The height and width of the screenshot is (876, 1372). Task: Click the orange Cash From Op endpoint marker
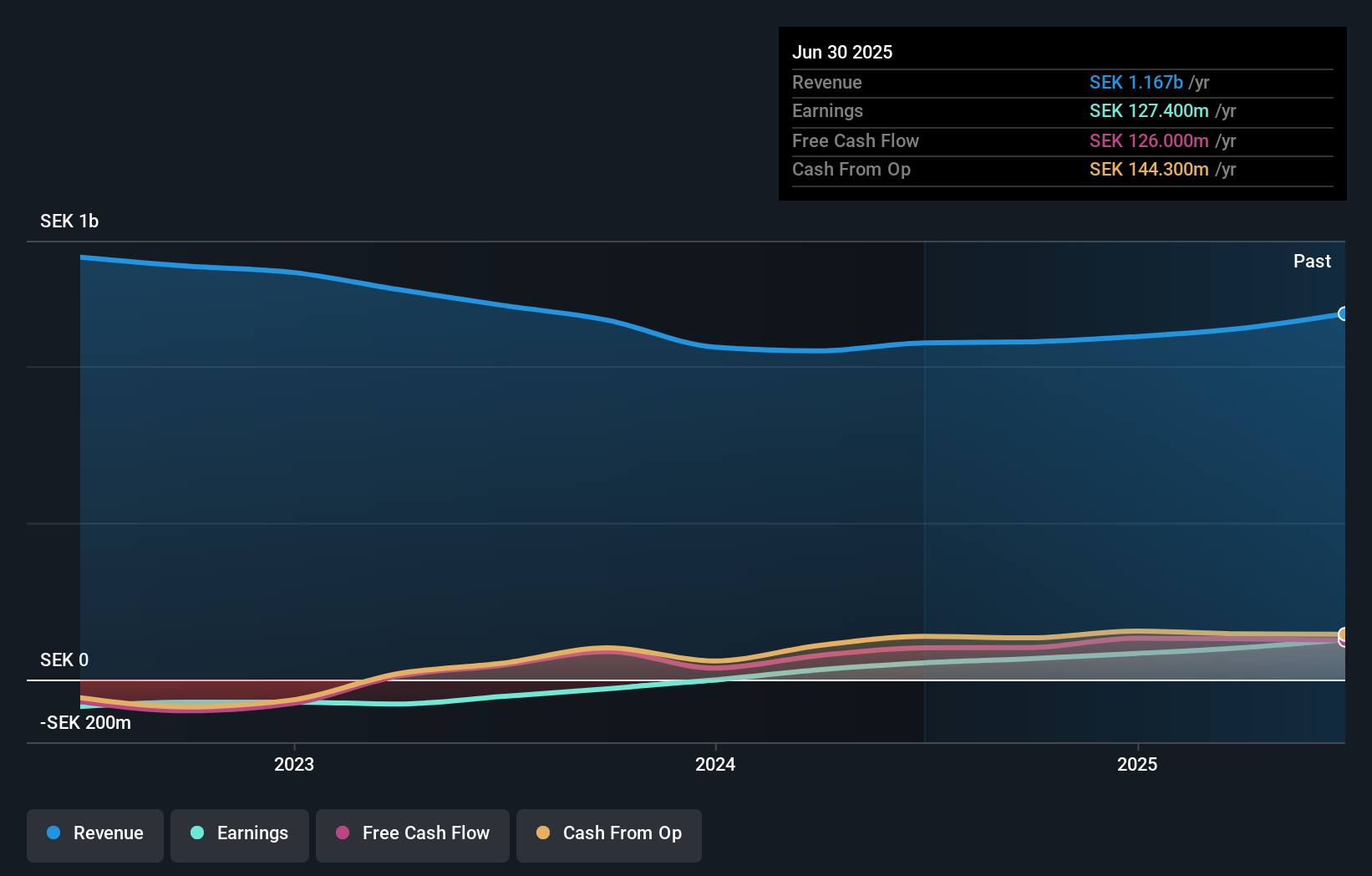[x=1344, y=634]
